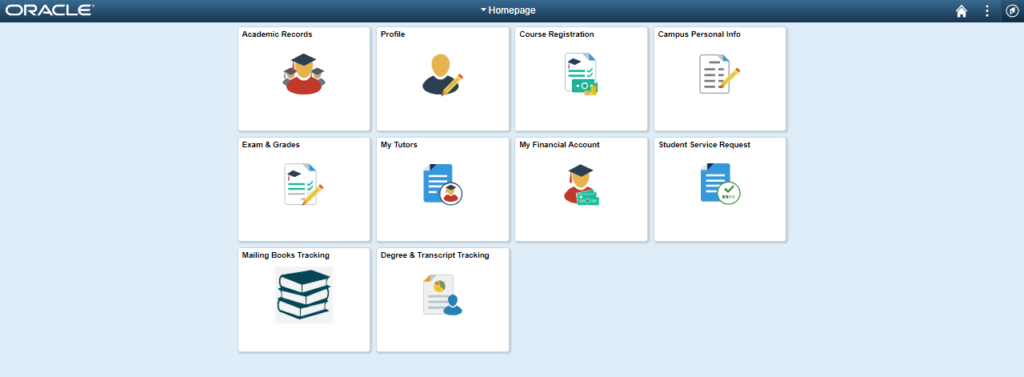This screenshot has height=377, width=1024.
Task: Click the Profile tile title
Action: coord(392,34)
